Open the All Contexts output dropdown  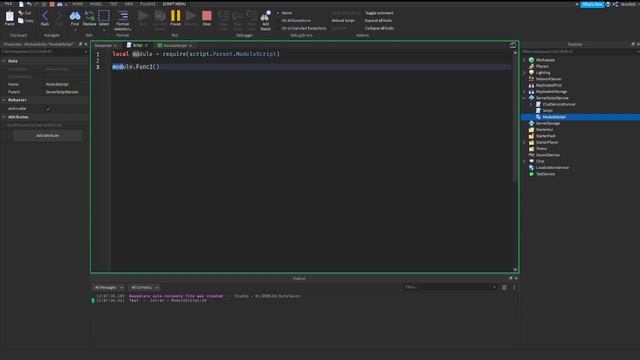point(144,287)
